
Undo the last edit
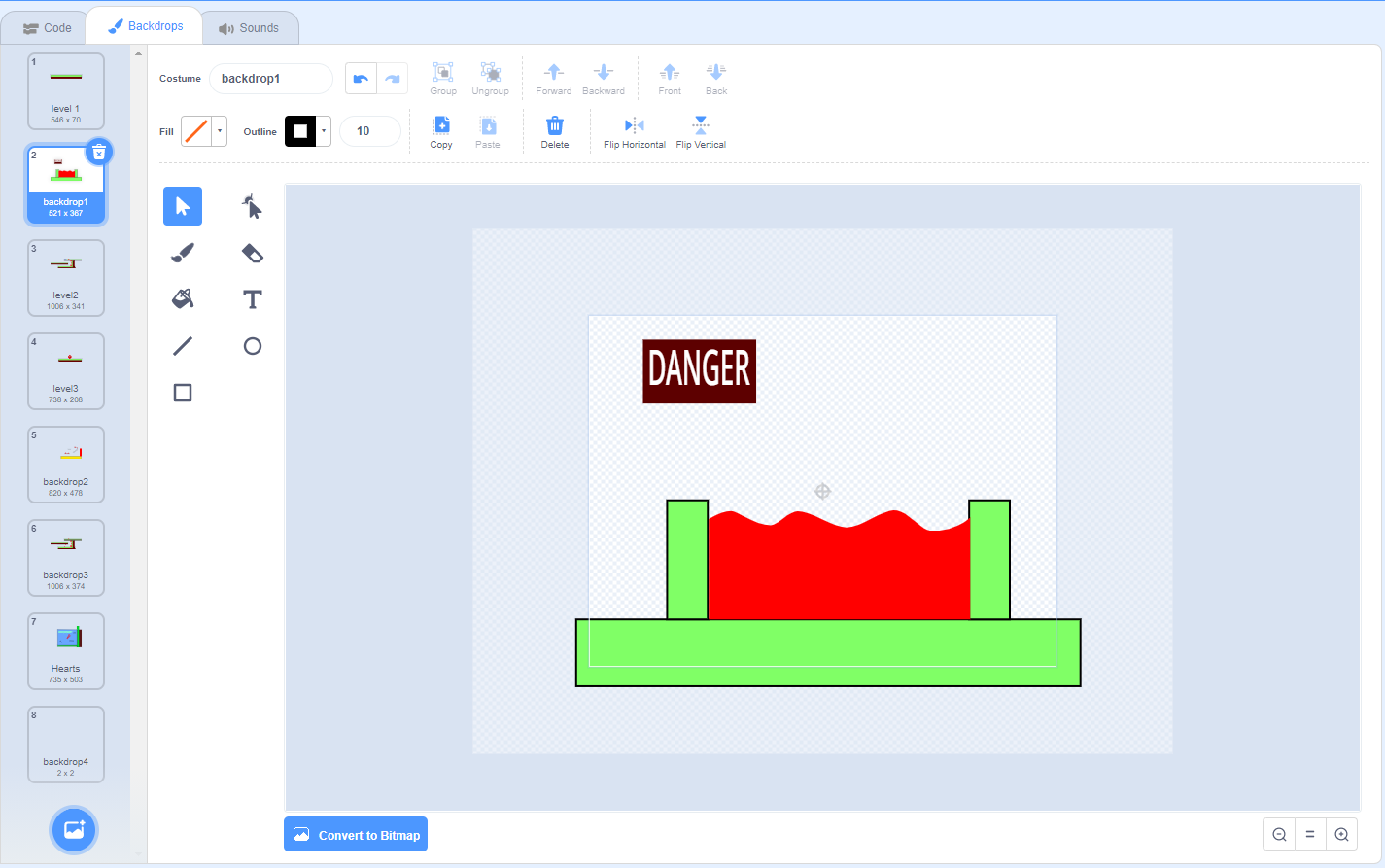[361, 79]
